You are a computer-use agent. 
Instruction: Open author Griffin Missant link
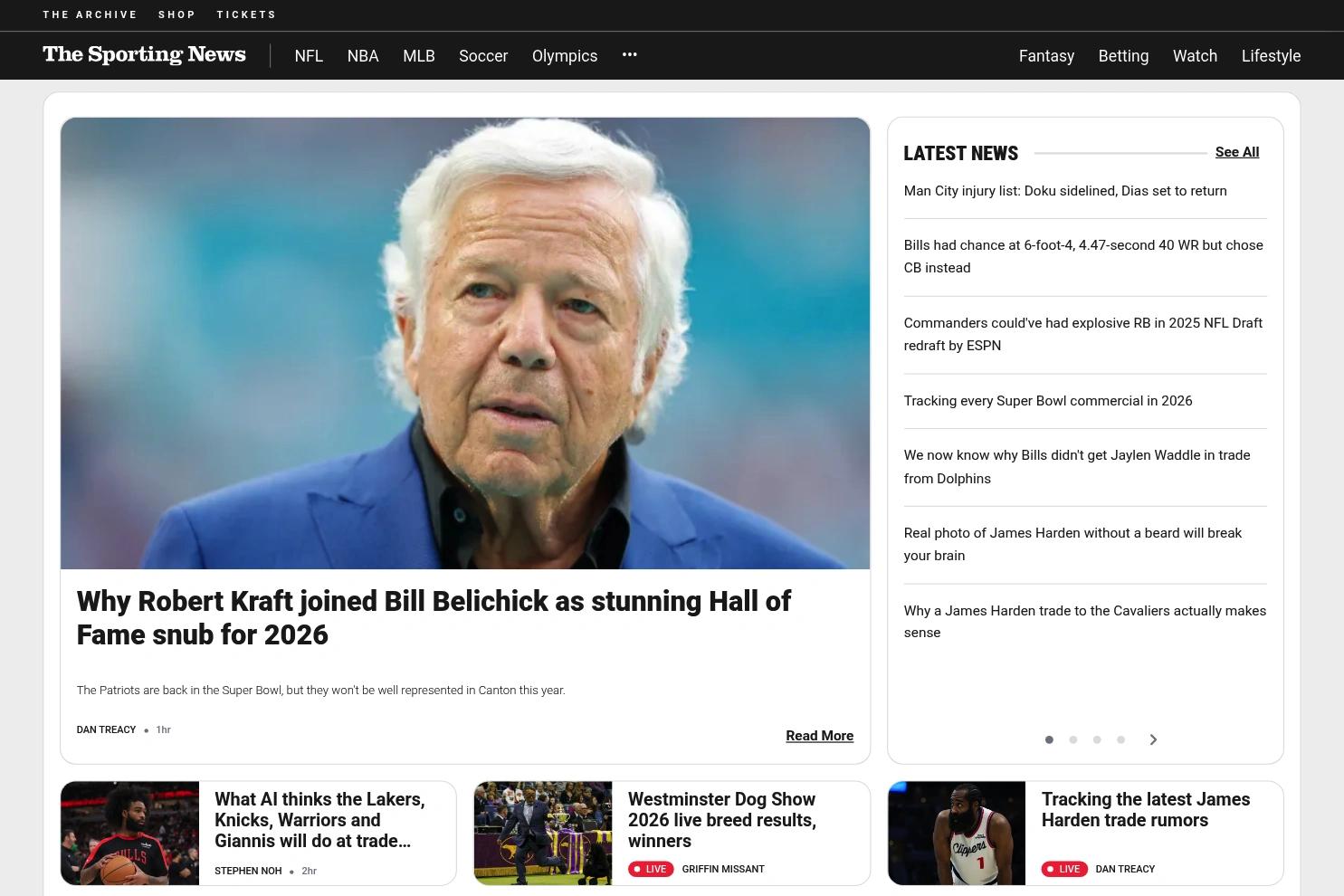pyautogui.click(x=723, y=869)
